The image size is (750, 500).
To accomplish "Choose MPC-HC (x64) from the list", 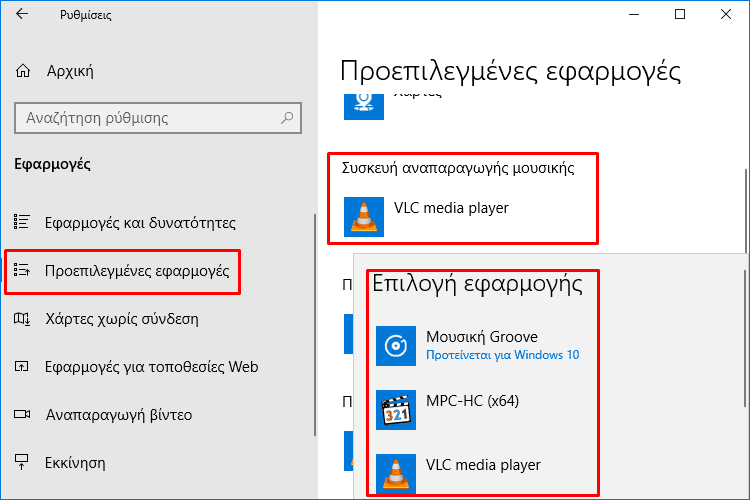I will (x=483, y=410).
